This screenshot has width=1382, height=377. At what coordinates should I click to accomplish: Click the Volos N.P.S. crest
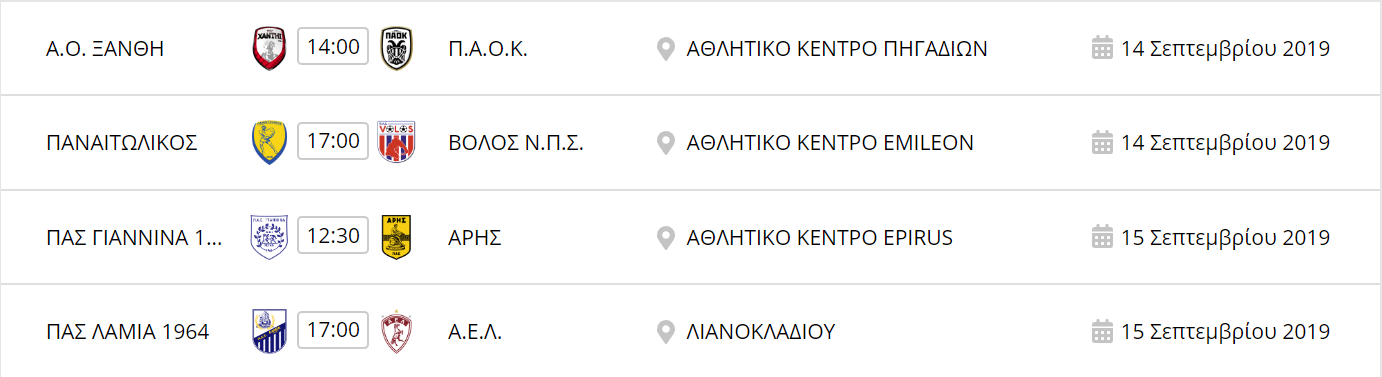click(x=397, y=143)
